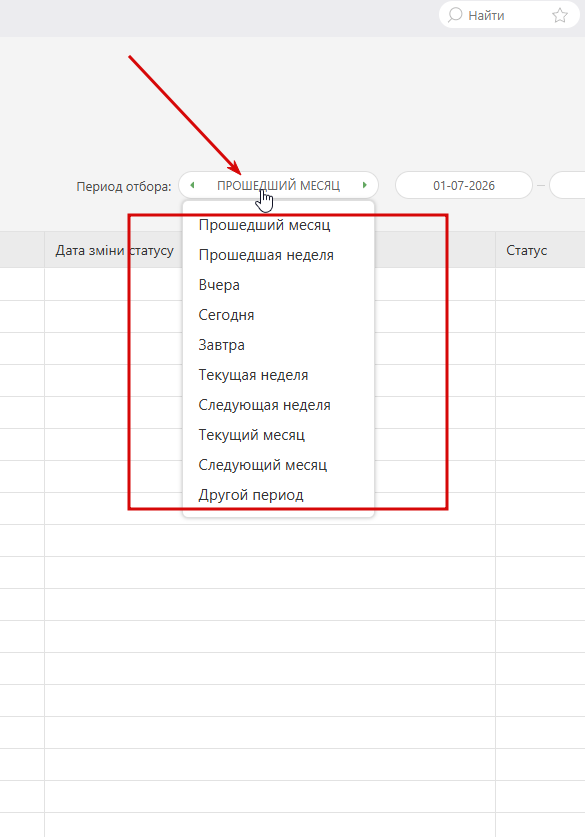585x837 pixels.
Task: Click the right green arrow of period selector
Action: [365, 185]
